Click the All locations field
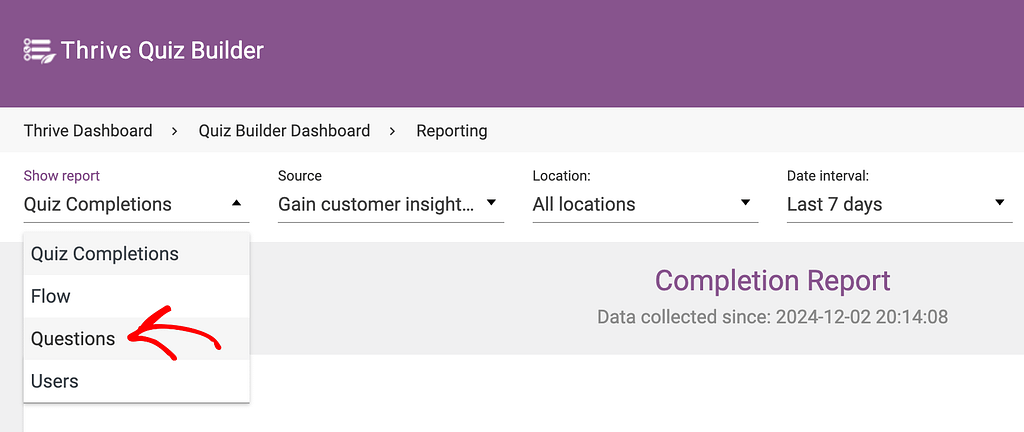This screenshot has height=432, width=1024. 645,204
